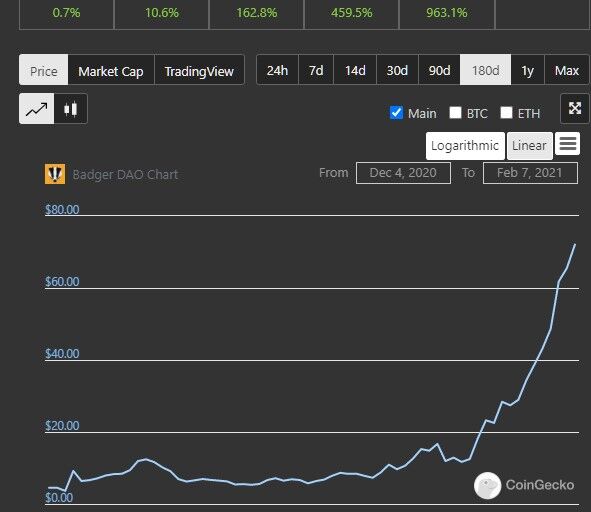Screen dimensions: 591x512
Task: Open the TradingView tab
Action: (199, 70)
